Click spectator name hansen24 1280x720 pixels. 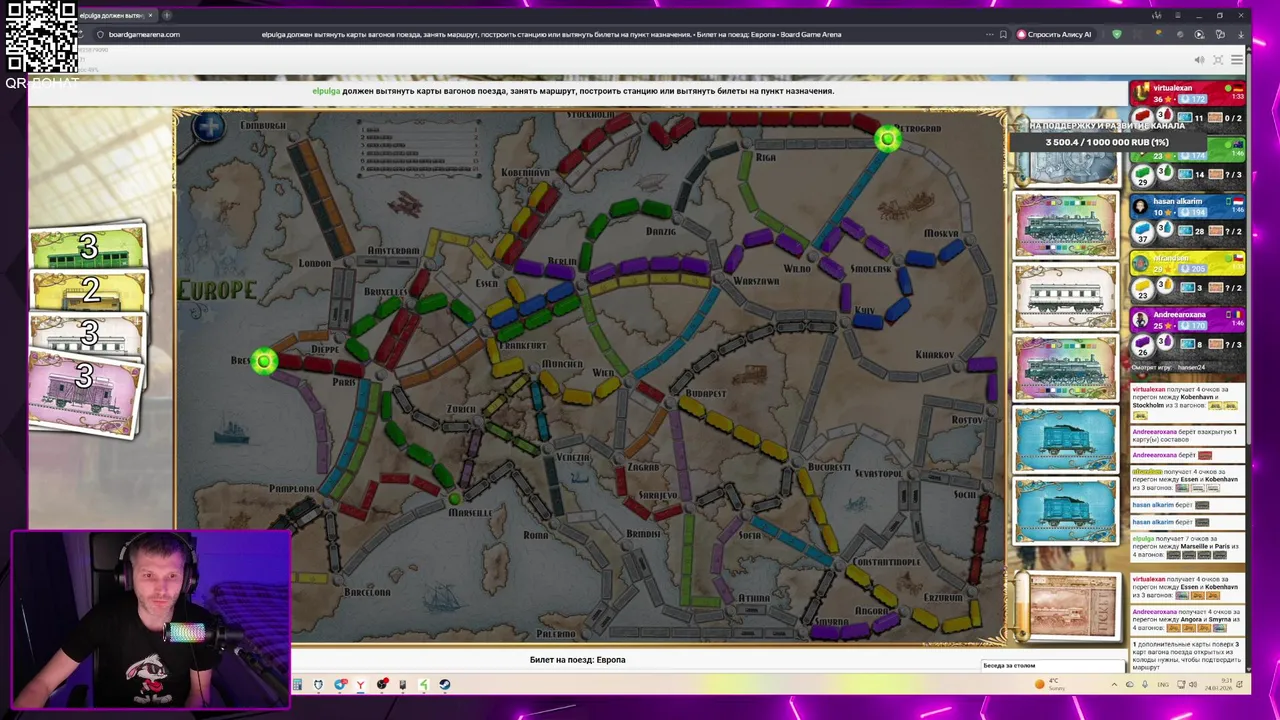pos(1191,367)
